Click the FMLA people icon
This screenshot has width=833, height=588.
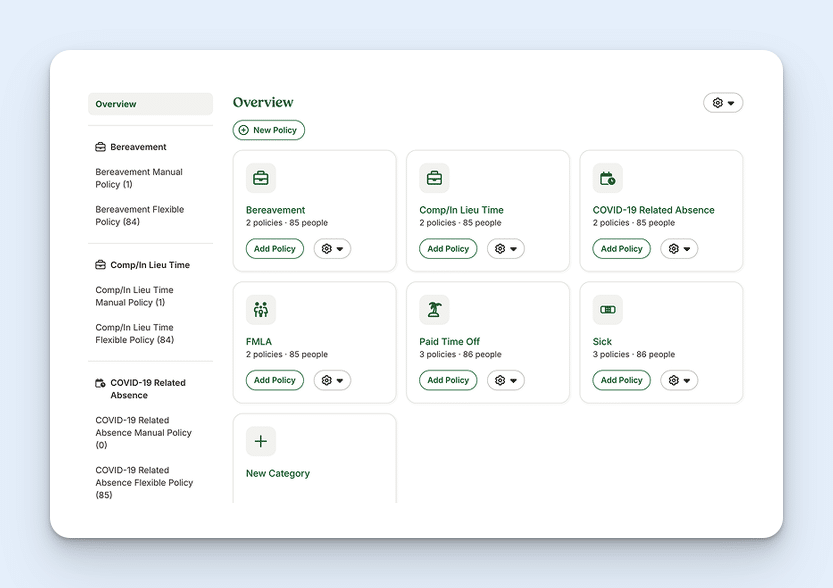pos(261,310)
